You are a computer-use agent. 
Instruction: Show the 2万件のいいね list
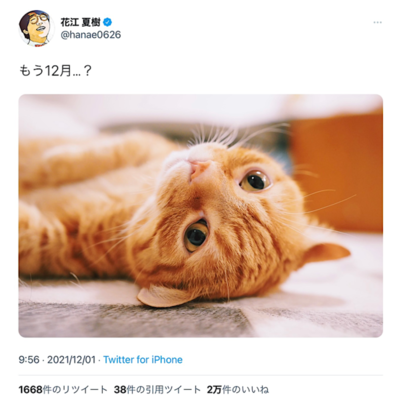click(238, 389)
